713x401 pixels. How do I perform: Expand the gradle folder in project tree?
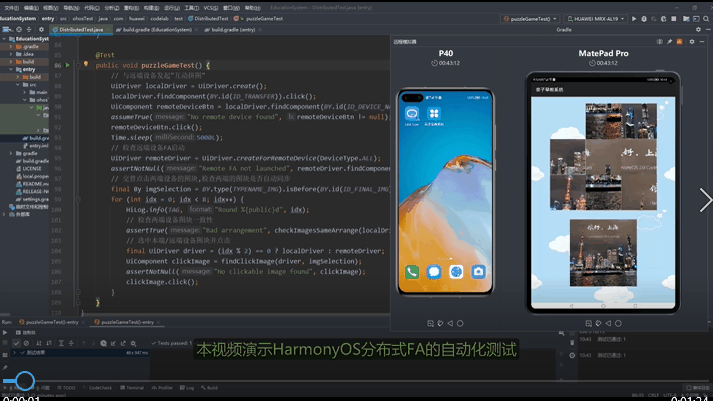(x=11, y=153)
